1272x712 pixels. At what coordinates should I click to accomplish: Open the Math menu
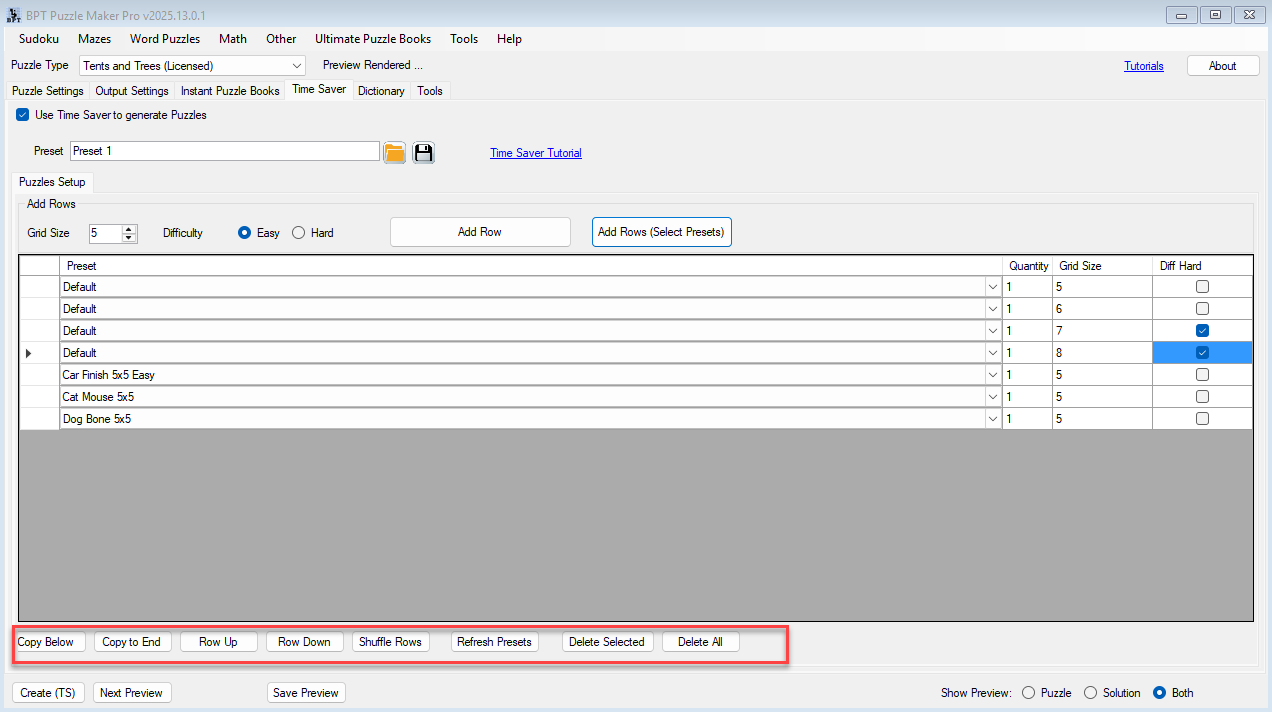(233, 39)
